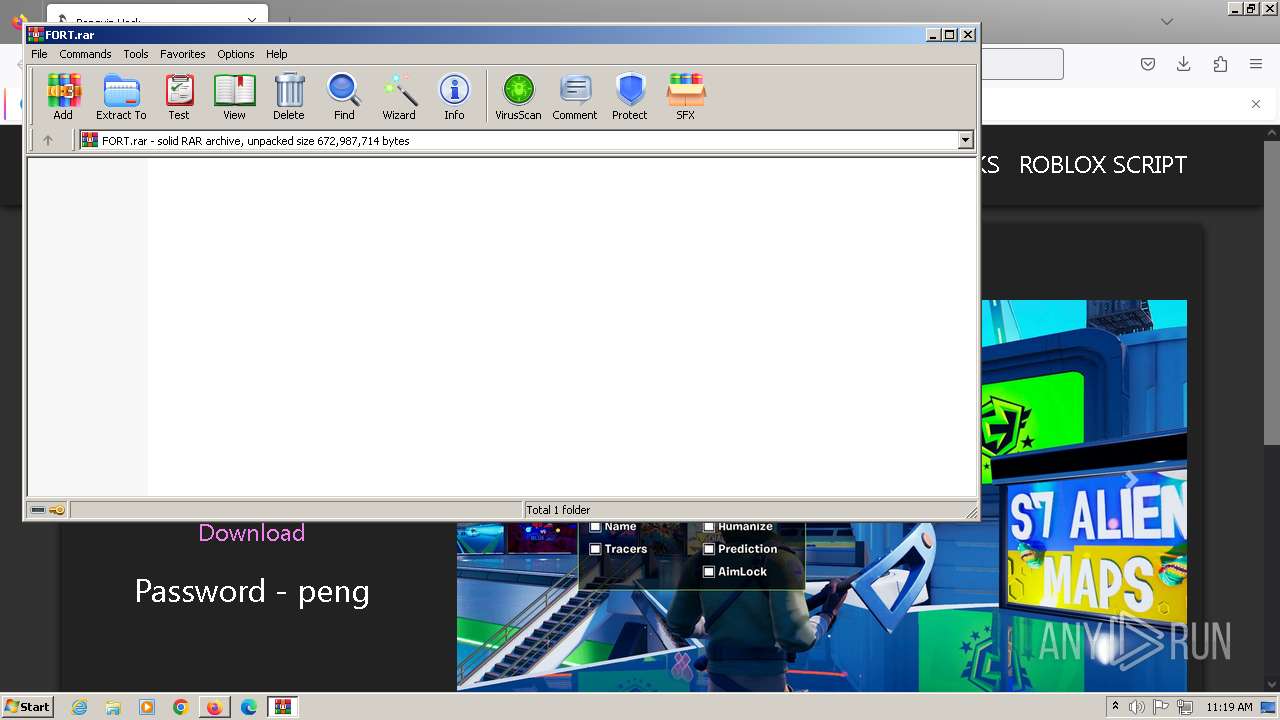
Task: Open Firefox hamburger application menu
Action: (x=1256, y=64)
